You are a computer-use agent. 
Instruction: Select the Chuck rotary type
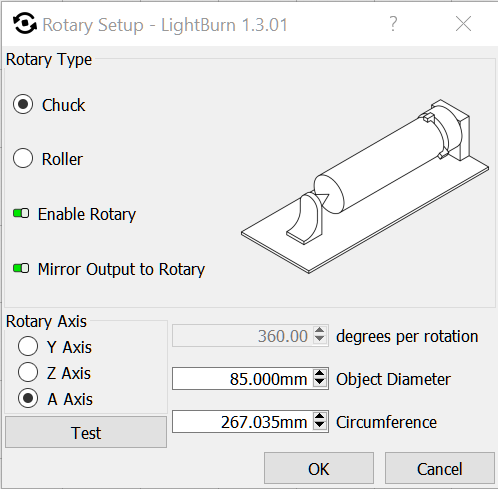pos(23,104)
